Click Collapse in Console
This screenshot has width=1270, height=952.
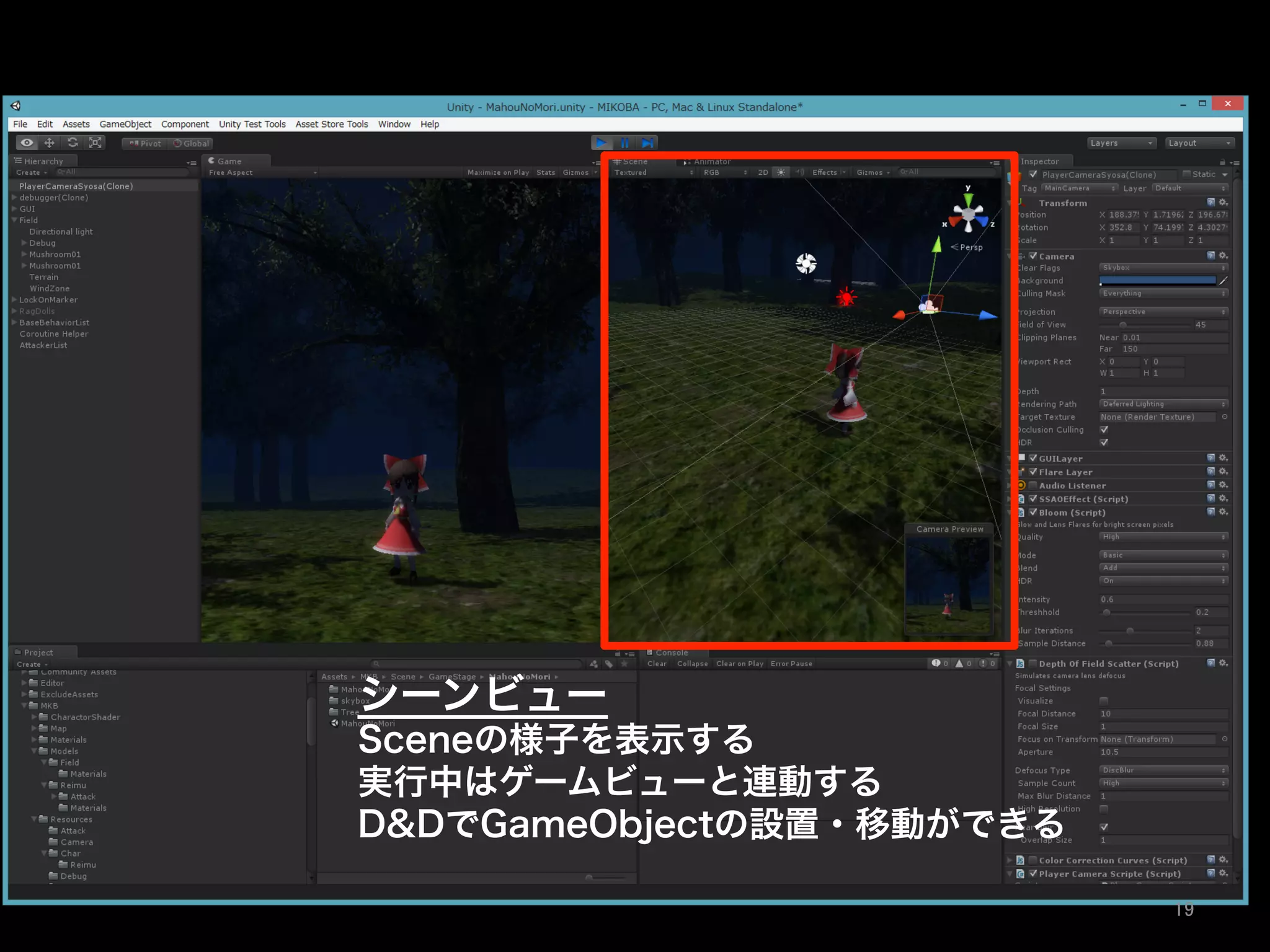click(693, 664)
